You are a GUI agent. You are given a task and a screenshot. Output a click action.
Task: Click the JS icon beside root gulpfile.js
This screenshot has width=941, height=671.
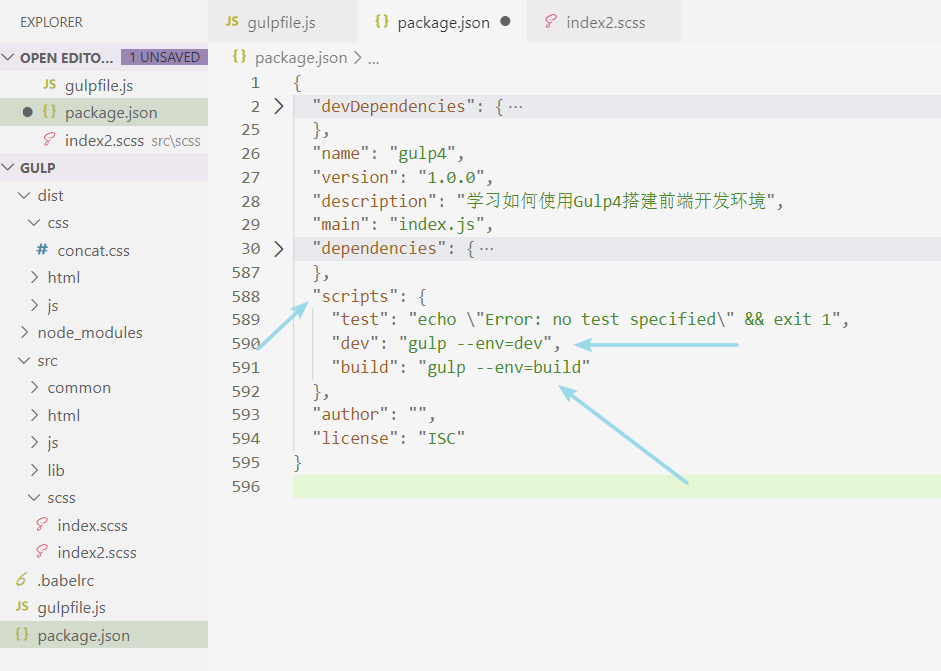pyautogui.click(x=21, y=607)
